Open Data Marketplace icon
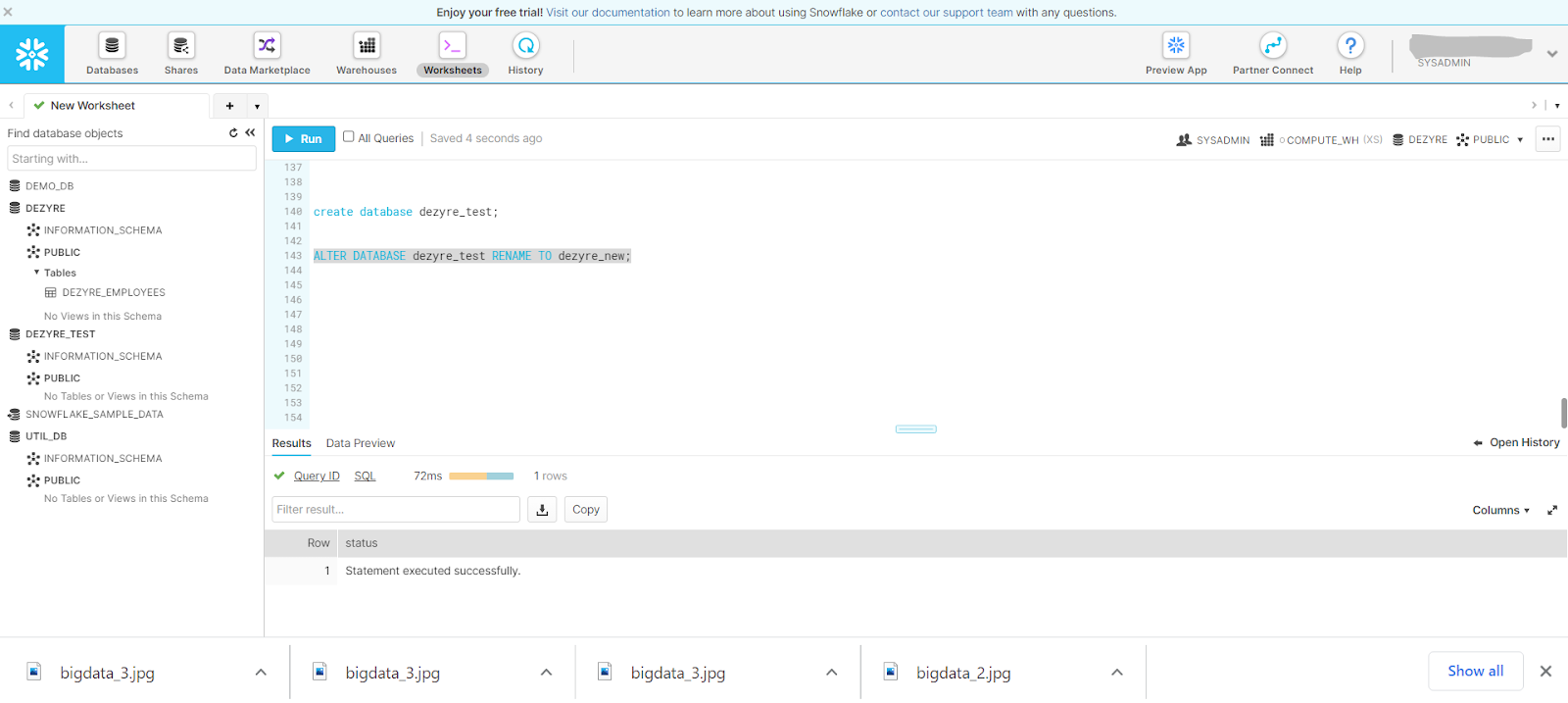Screen dimensions: 1568x703 pyautogui.click(x=267, y=46)
